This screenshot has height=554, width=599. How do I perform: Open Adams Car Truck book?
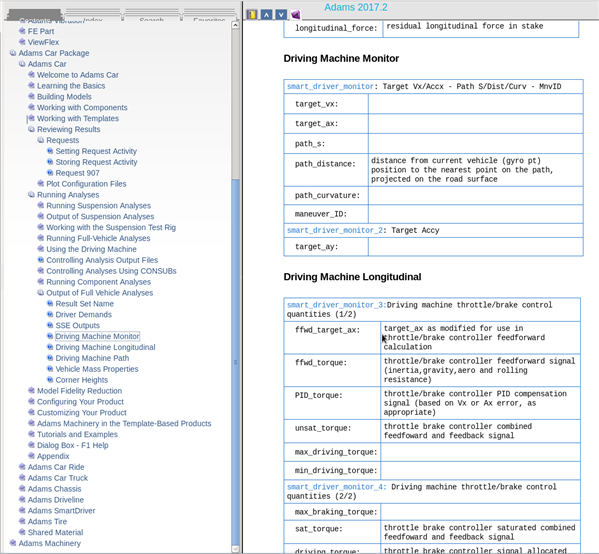click(x=58, y=478)
